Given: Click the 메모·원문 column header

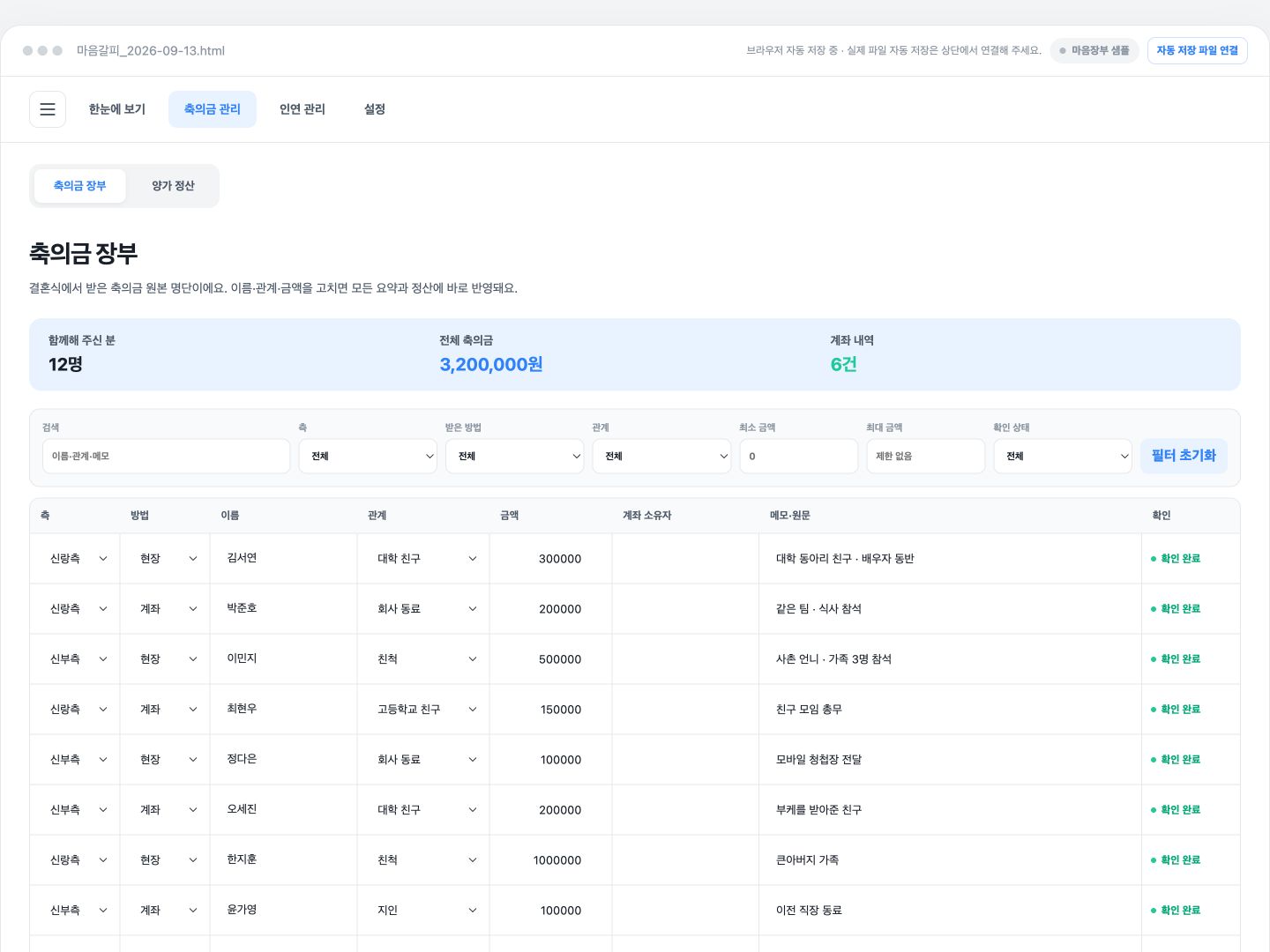Looking at the screenshot, I should pos(790,516).
